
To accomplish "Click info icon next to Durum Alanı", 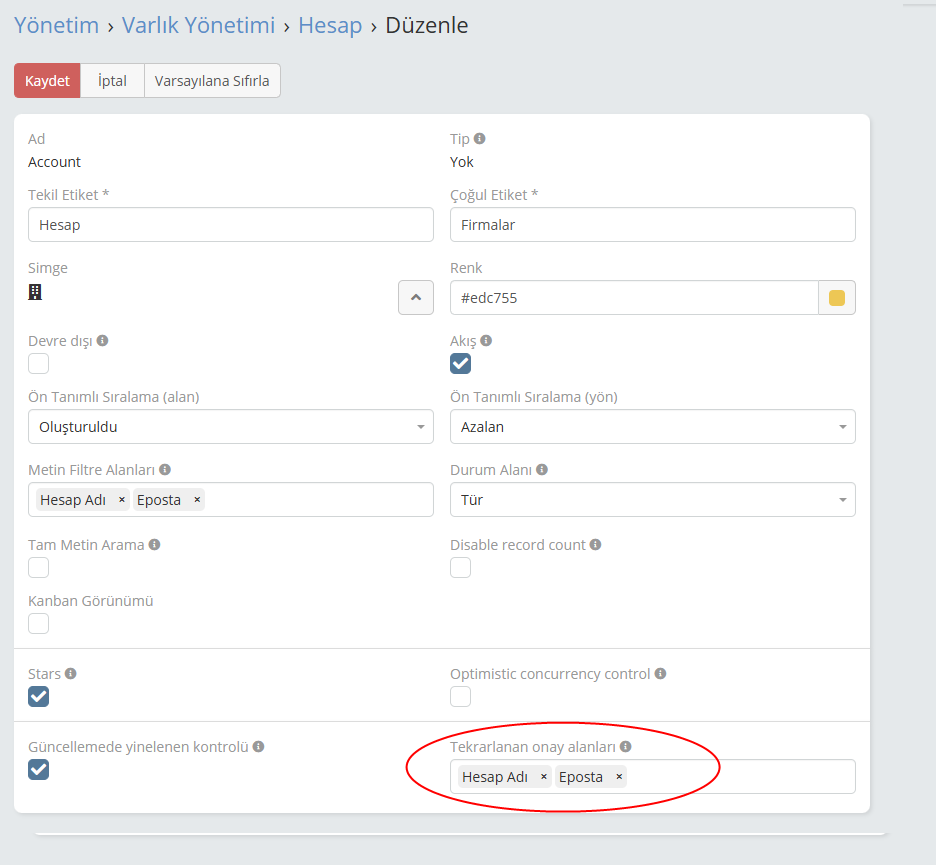I will click(541, 469).
